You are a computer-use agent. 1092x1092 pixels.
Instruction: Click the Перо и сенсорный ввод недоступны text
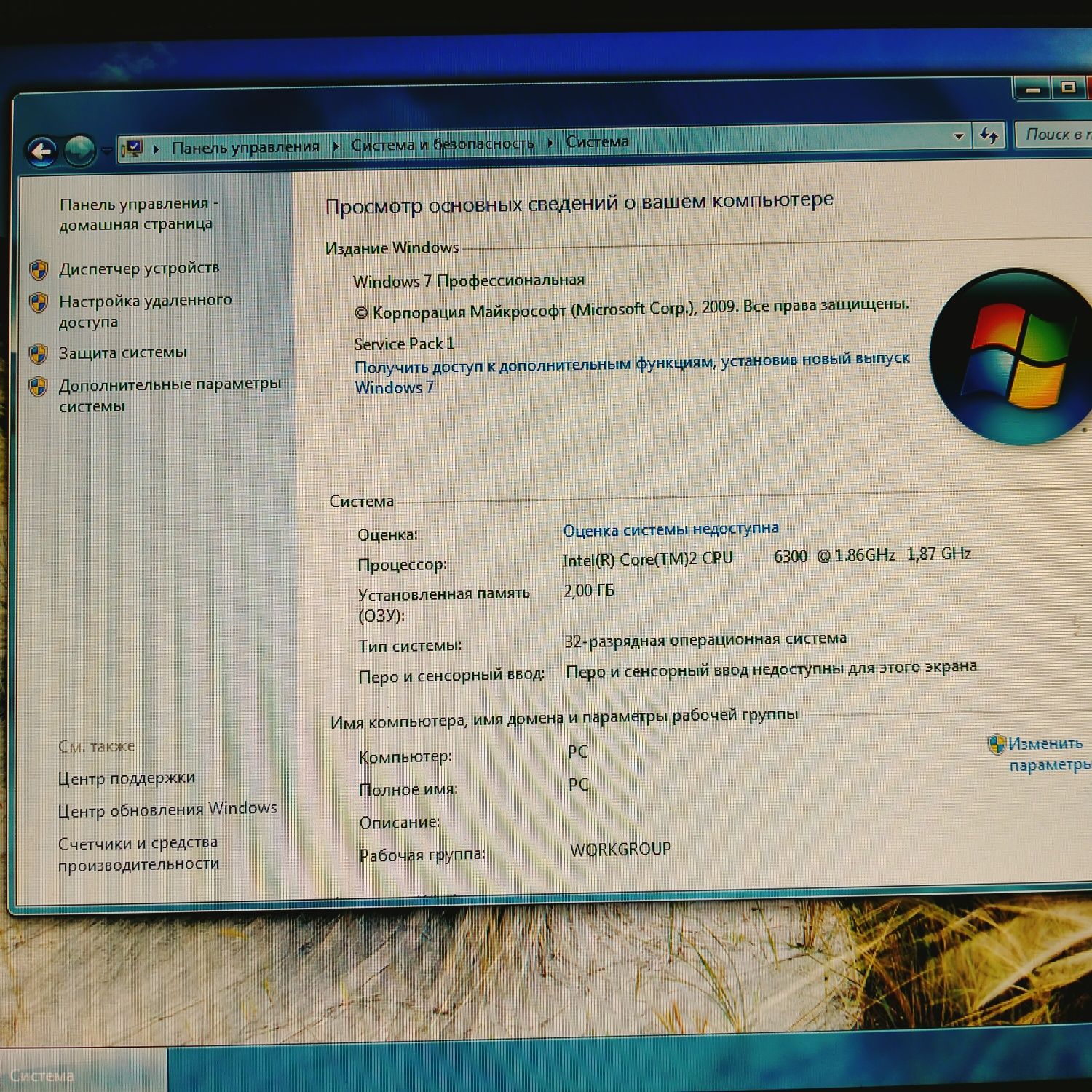(x=771, y=669)
